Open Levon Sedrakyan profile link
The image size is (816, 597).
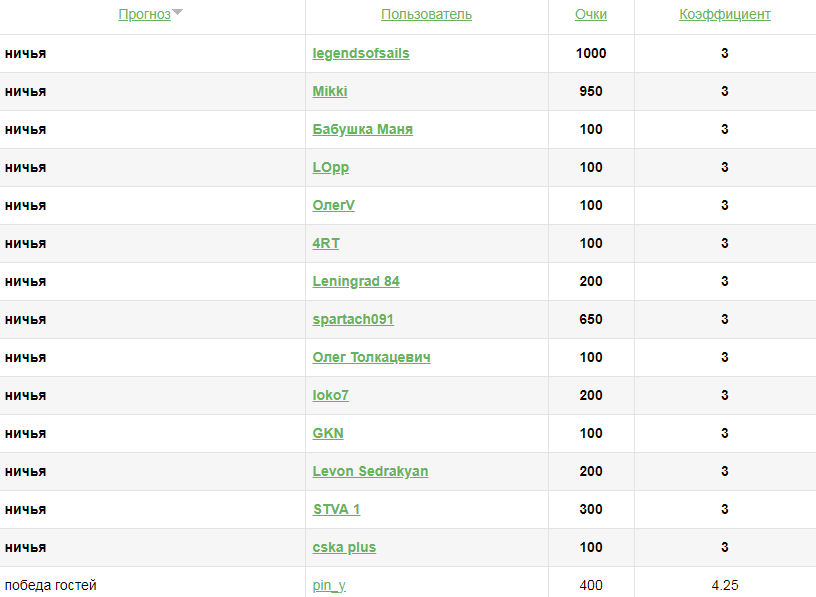click(x=370, y=472)
